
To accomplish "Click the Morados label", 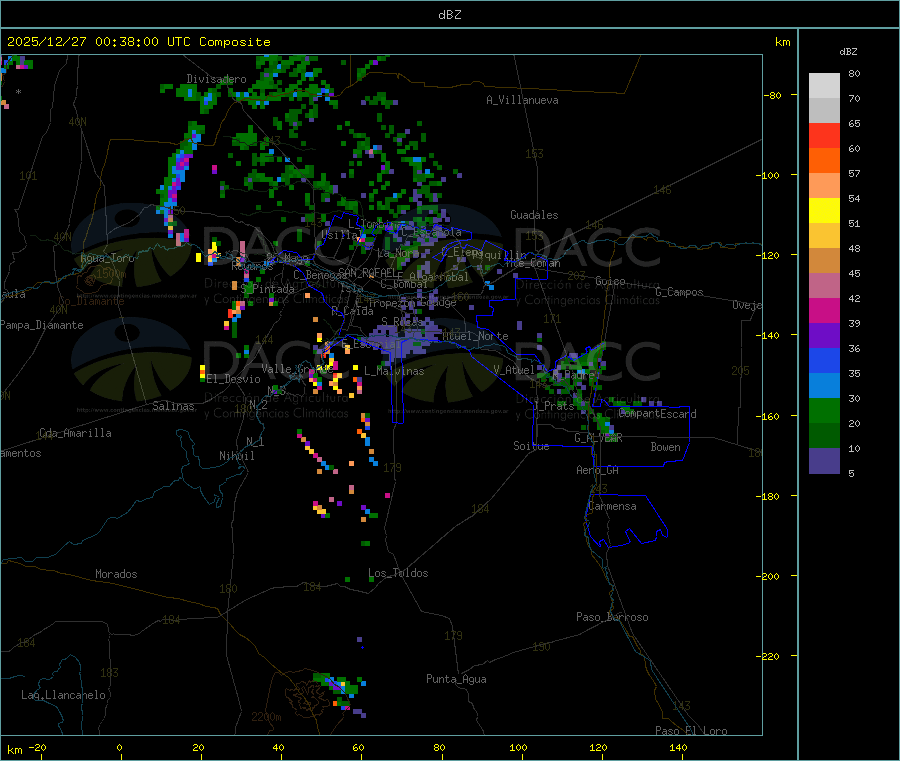I will point(116,574).
